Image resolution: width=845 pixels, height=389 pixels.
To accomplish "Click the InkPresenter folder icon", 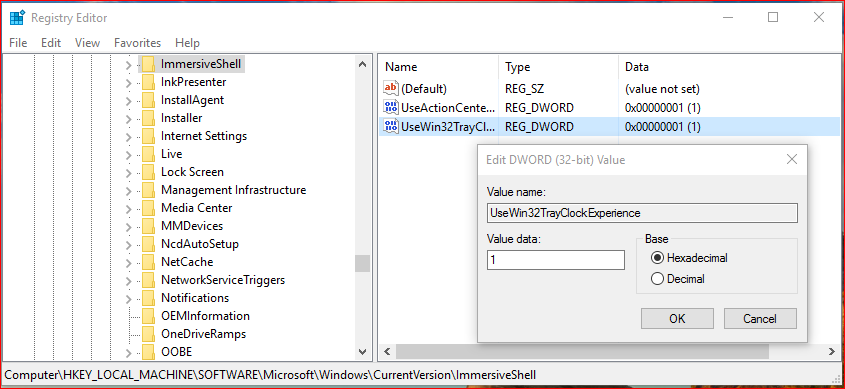I will (x=148, y=82).
